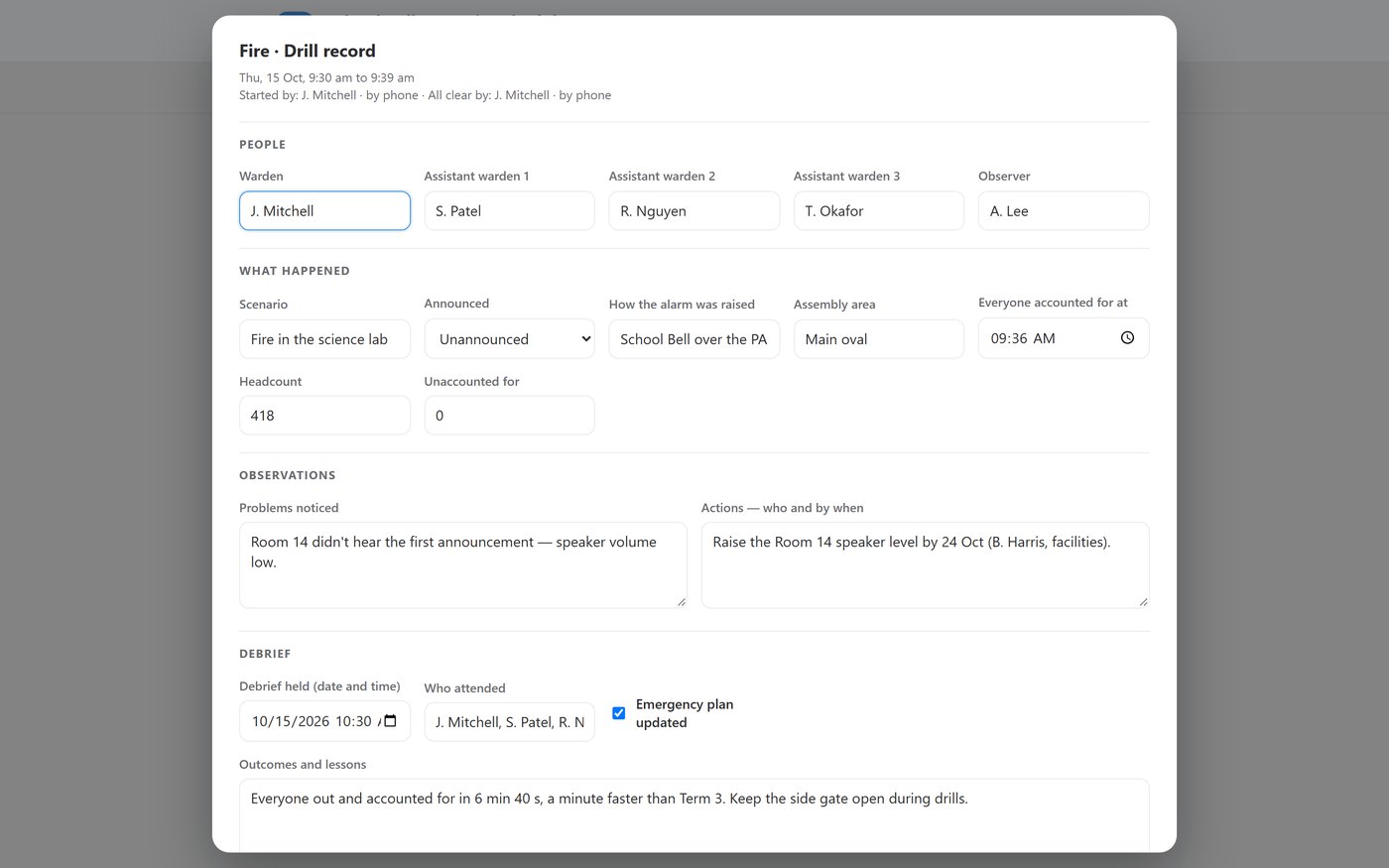Click the Outcomes and lessons text area
The image size is (1389, 868).
point(694,815)
